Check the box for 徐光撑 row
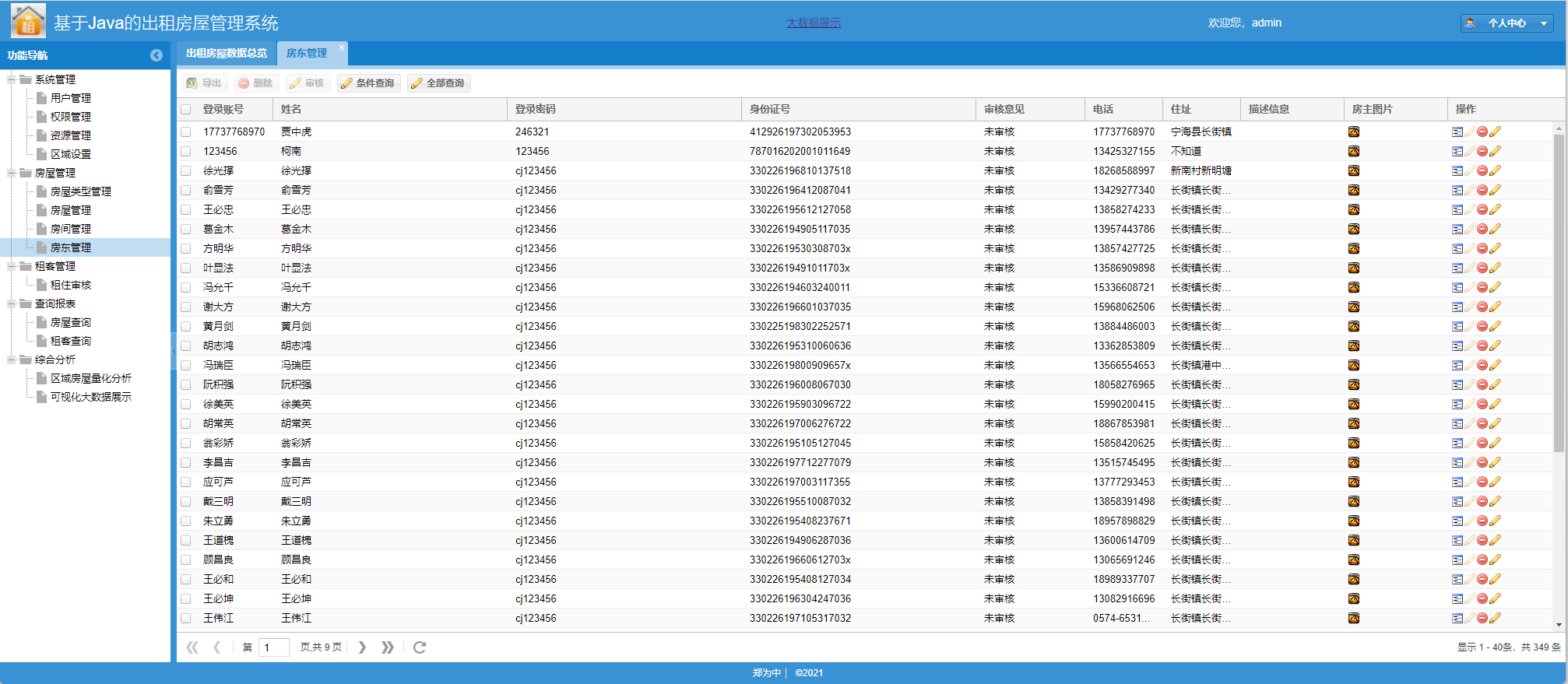 186,170
